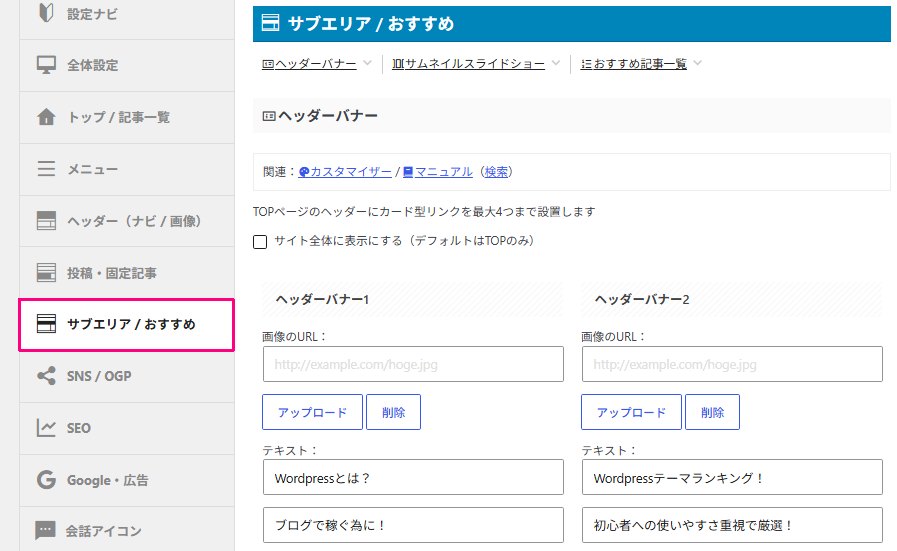
Task: Click アップロード button for ヘッダーバナー2
Action: coord(632,412)
